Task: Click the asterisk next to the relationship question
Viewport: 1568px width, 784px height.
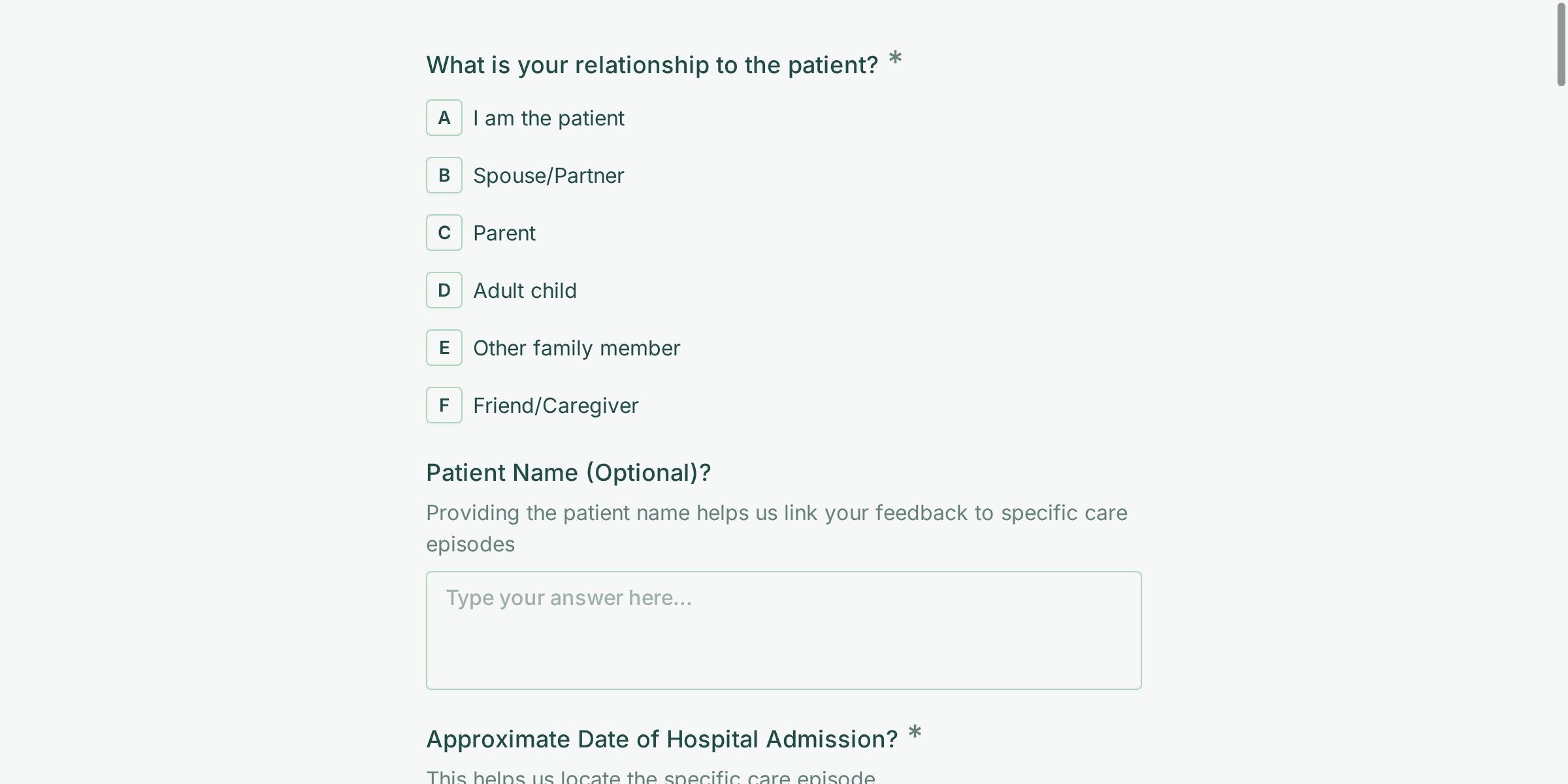Action: pyautogui.click(x=895, y=61)
